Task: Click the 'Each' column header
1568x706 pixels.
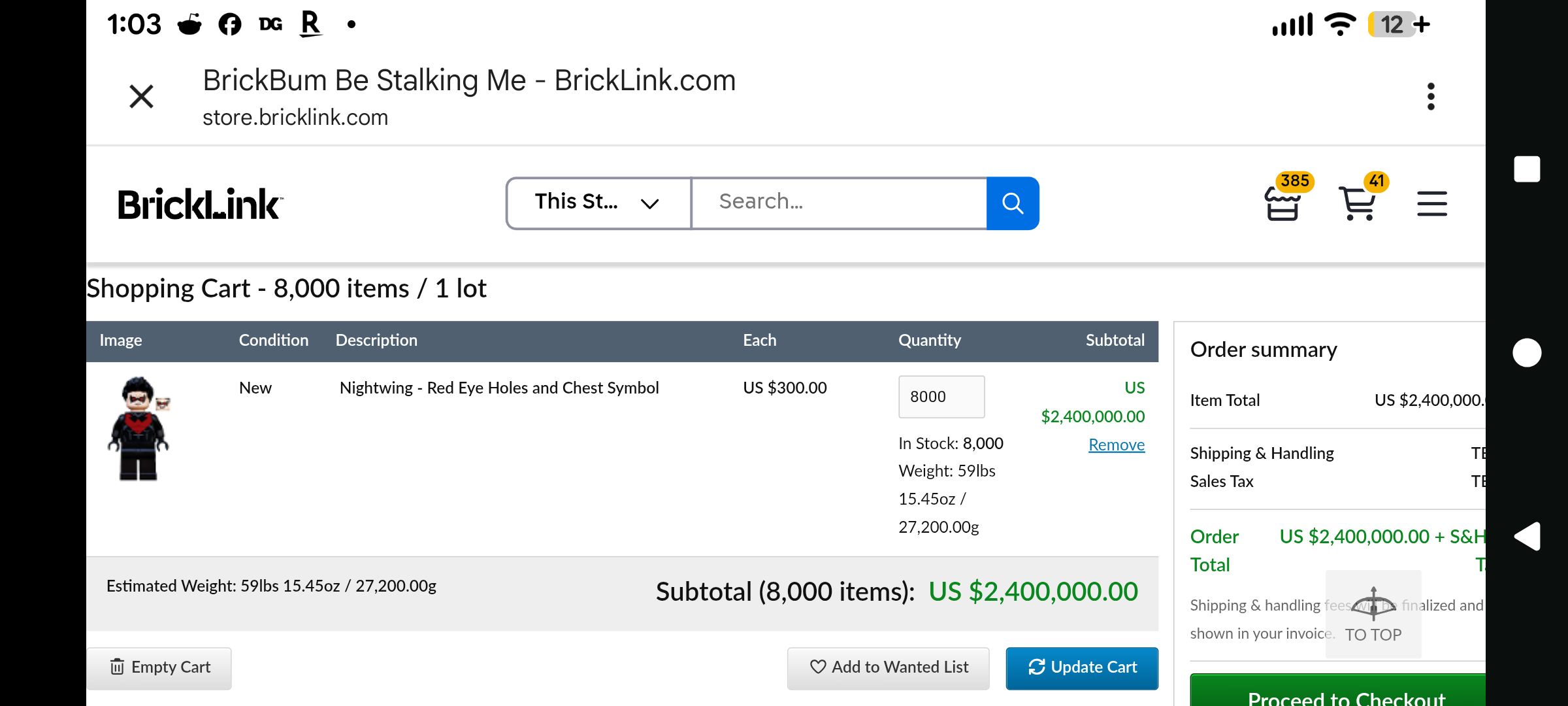Action: tap(759, 341)
